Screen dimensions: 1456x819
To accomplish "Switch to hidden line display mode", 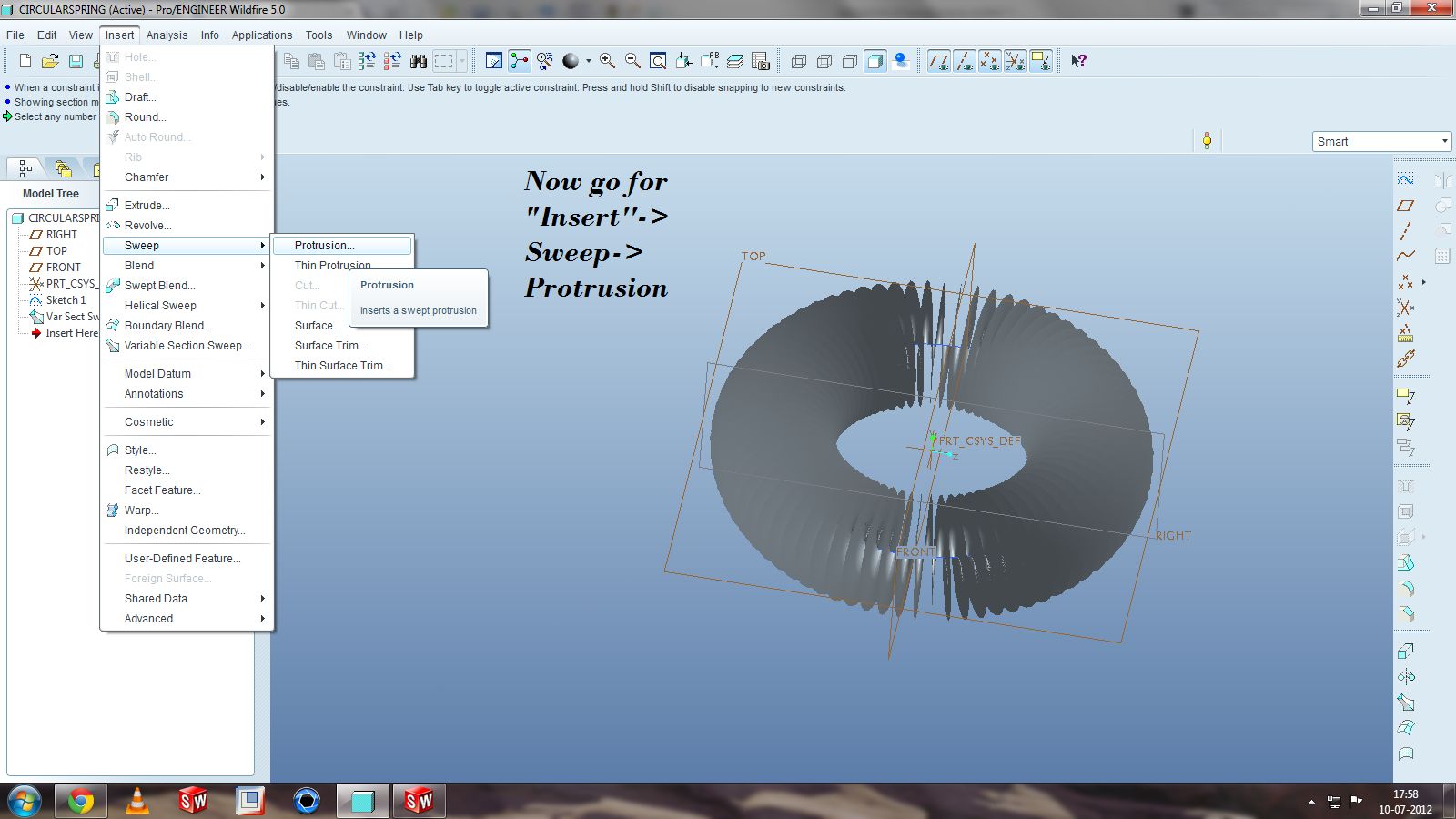I will [824, 61].
